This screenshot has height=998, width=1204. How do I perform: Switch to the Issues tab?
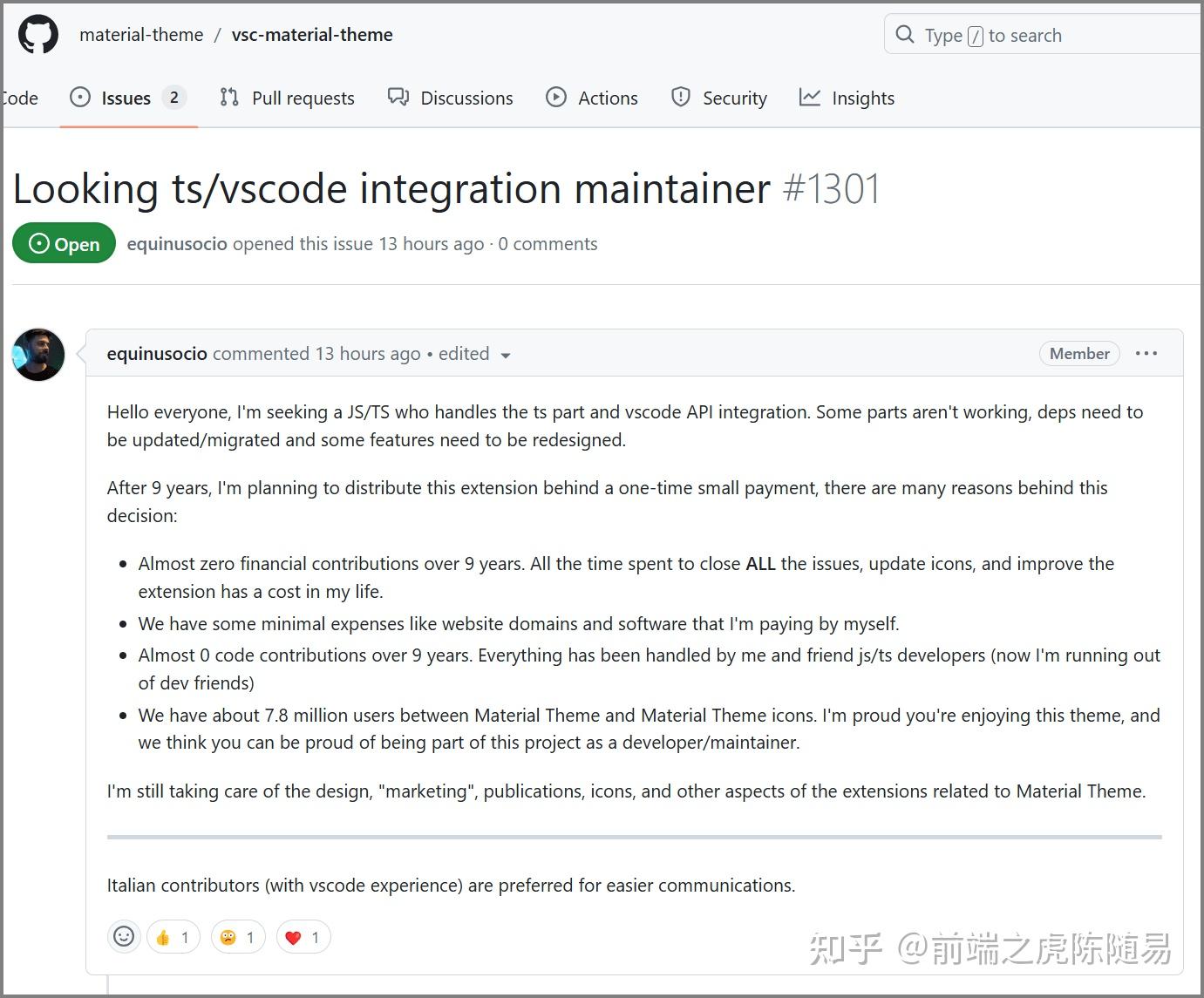[125, 98]
